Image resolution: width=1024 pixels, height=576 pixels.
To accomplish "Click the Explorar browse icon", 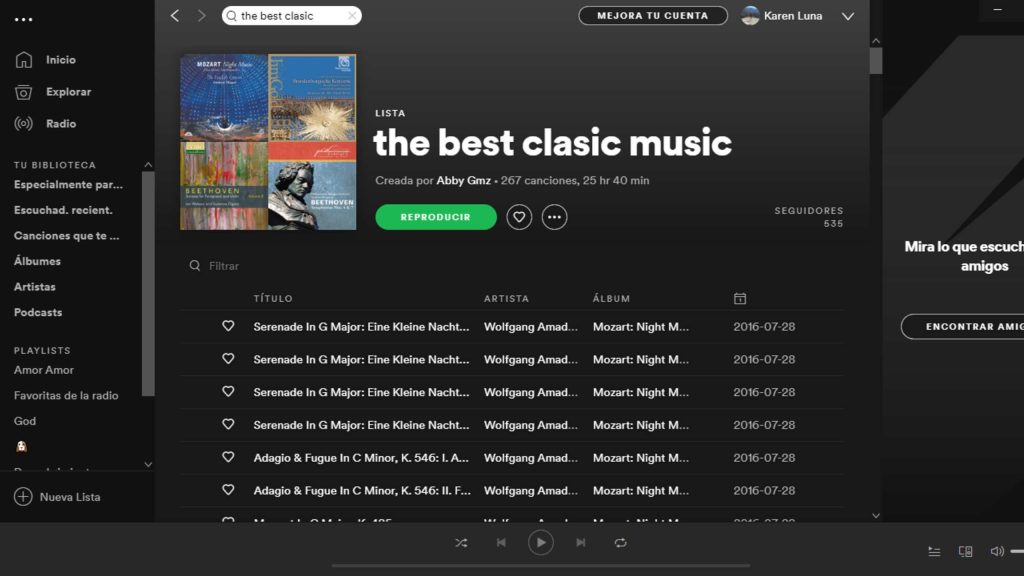I will [x=24, y=92].
